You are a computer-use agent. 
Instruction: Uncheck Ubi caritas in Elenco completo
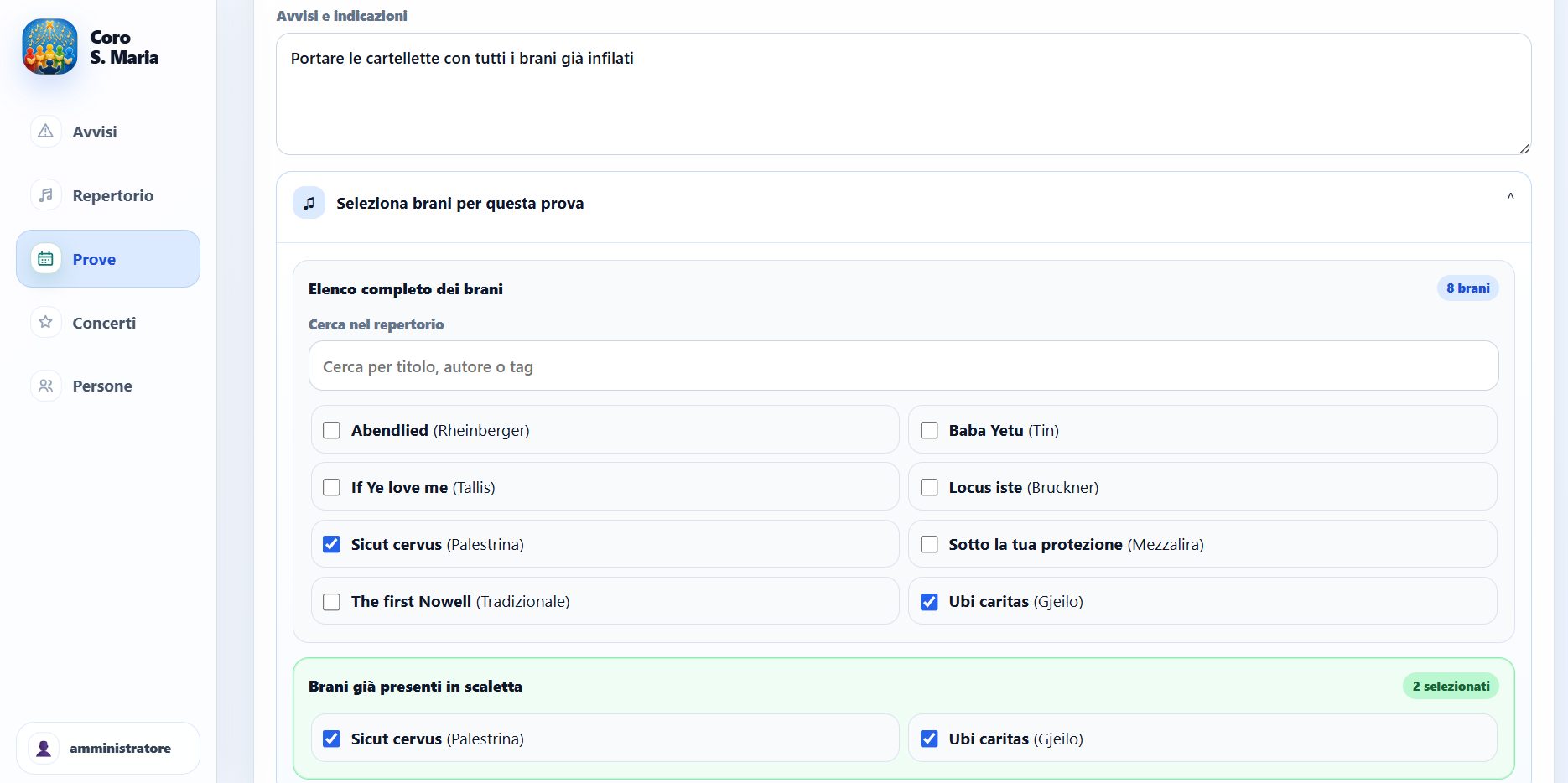click(x=929, y=601)
